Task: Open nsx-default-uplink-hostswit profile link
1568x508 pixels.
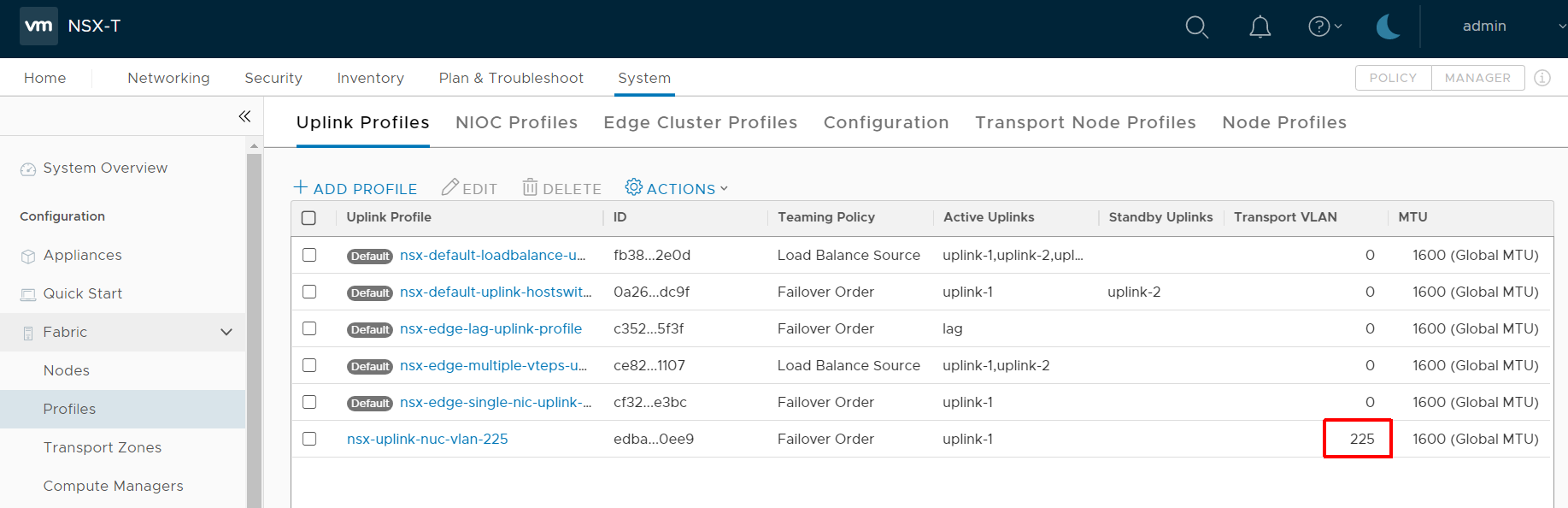Action: (496, 292)
